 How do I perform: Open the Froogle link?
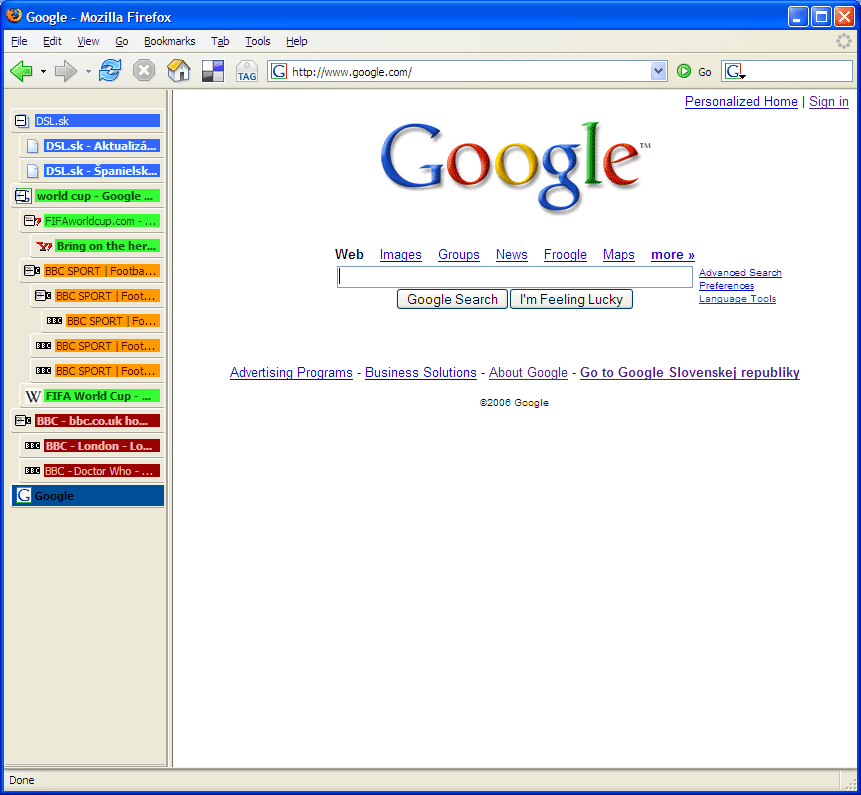pos(565,255)
